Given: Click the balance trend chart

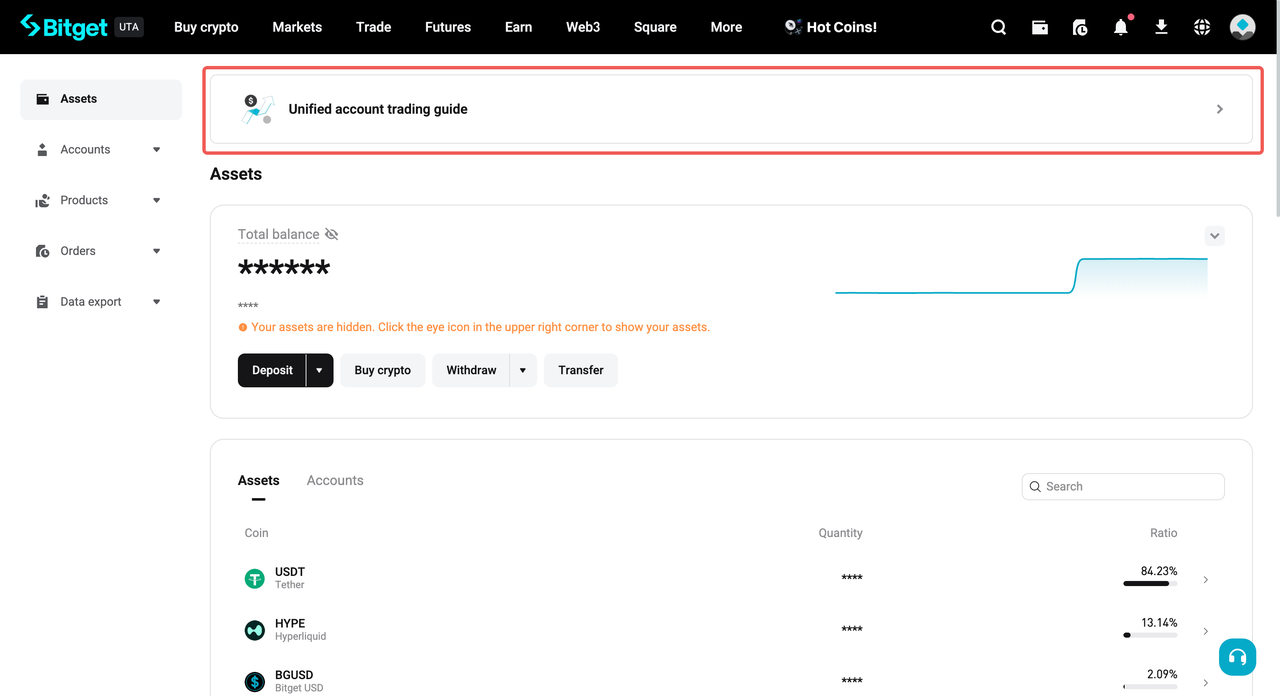Looking at the screenshot, I should click(1021, 276).
